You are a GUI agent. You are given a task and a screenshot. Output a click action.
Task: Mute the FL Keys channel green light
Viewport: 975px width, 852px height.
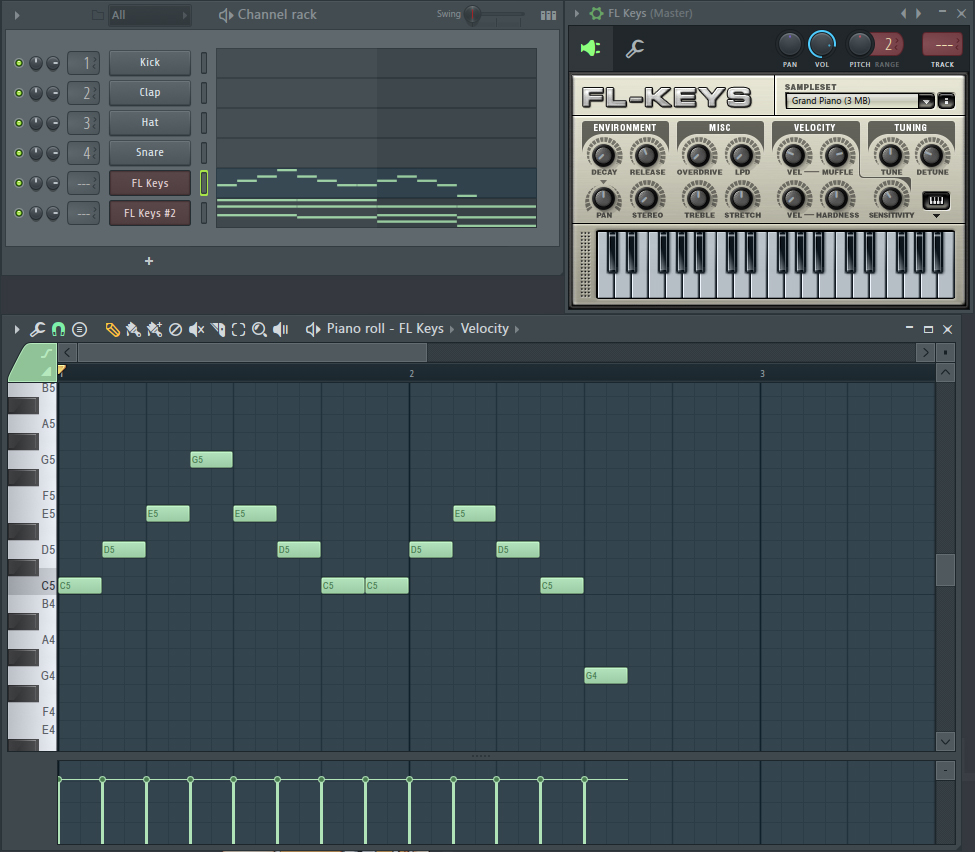(19, 183)
